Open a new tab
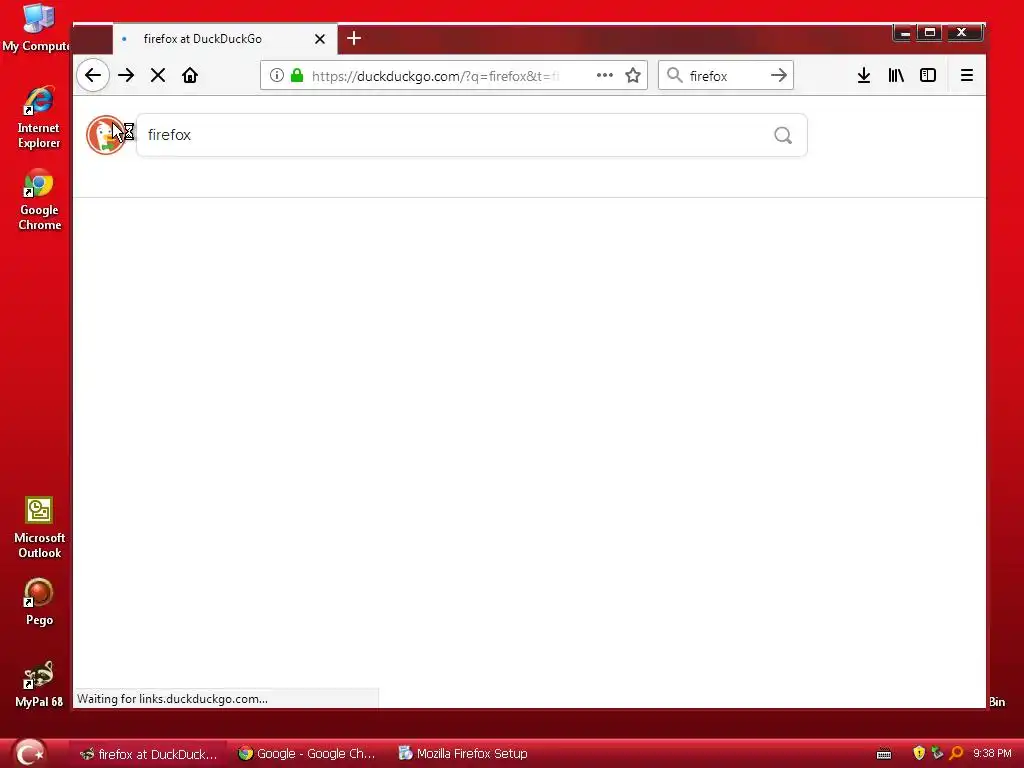 (354, 39)
